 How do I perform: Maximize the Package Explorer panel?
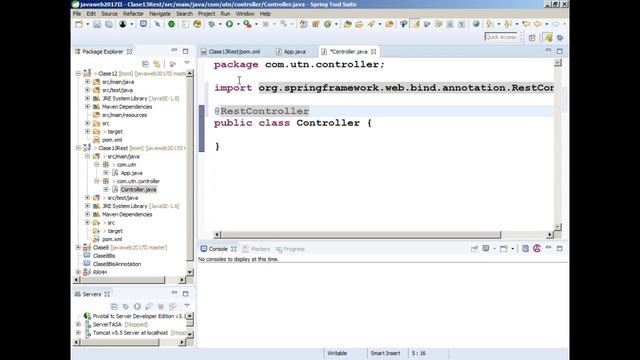(x=186, y=51)
